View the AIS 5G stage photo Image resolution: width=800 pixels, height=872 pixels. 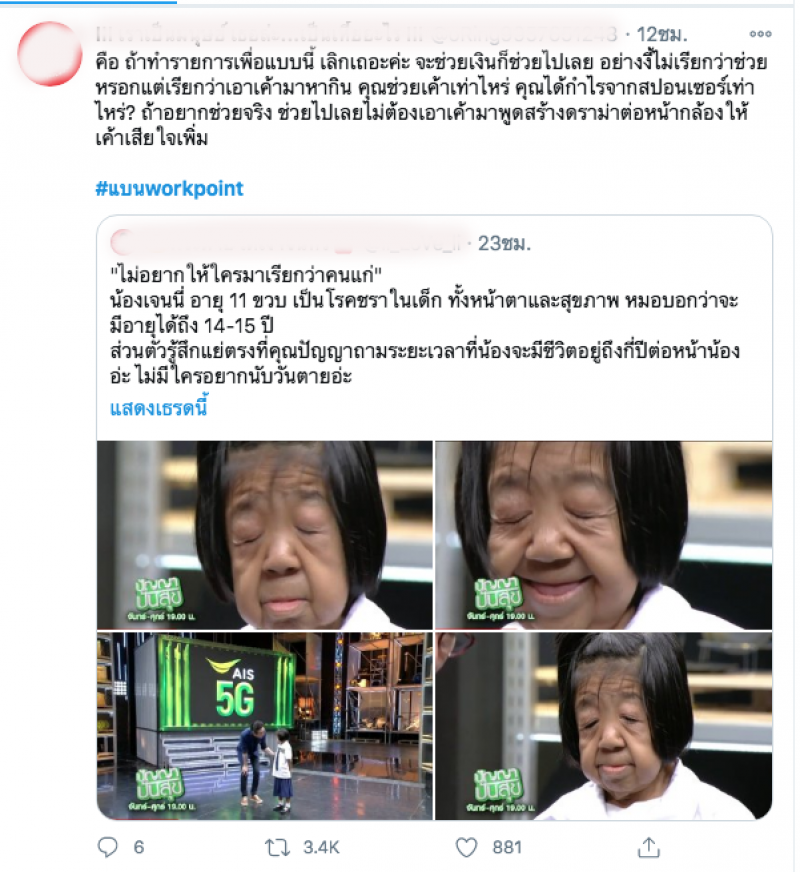tap(265, 726)
